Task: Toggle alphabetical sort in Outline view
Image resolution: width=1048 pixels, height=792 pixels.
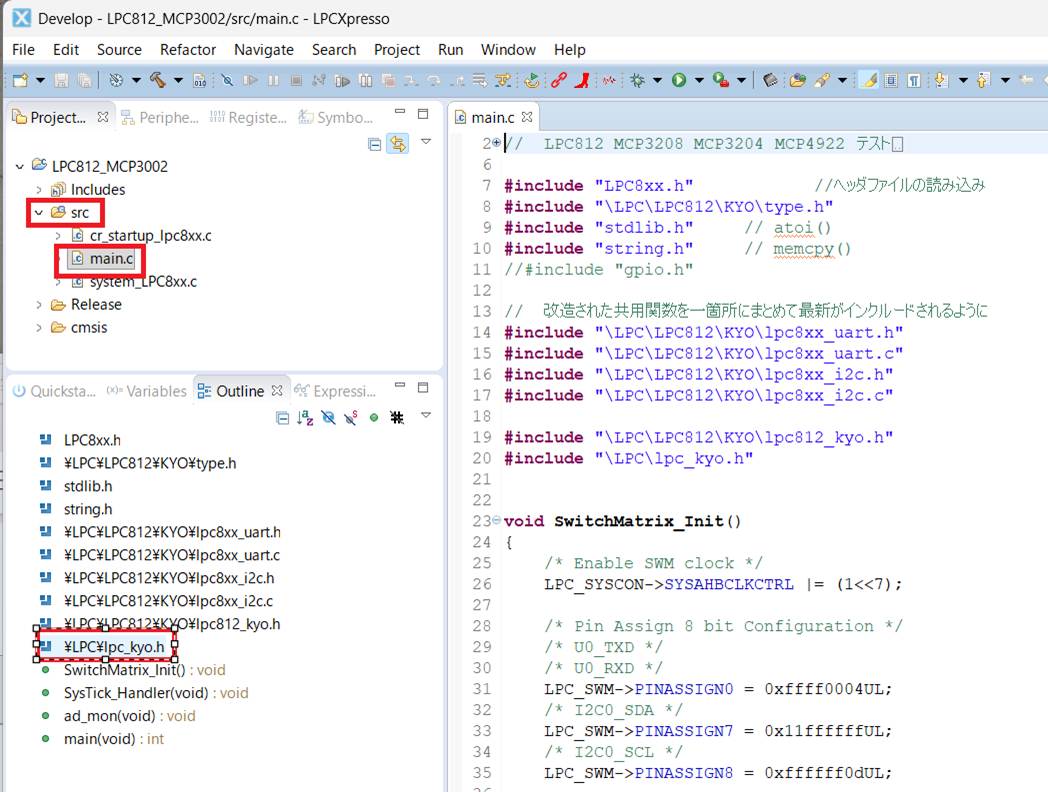Action: point(306,418)
